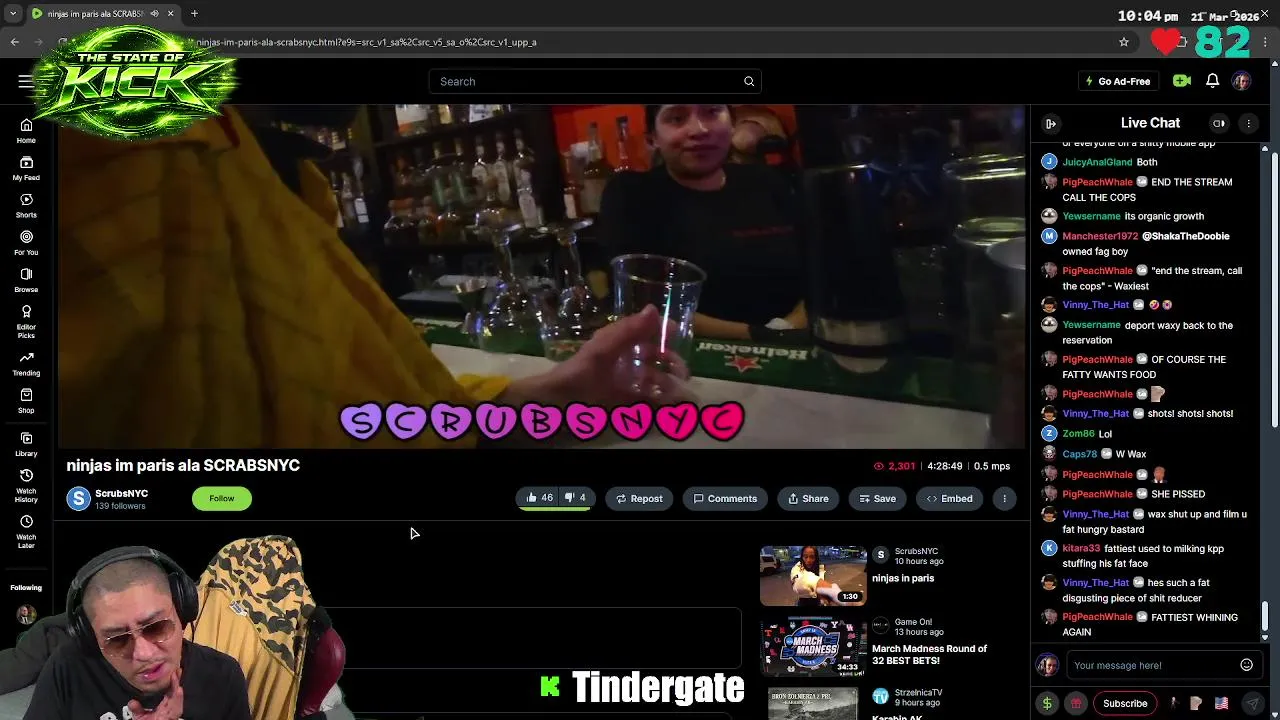
Task: Click the Search input box
Action: point(585,81)
